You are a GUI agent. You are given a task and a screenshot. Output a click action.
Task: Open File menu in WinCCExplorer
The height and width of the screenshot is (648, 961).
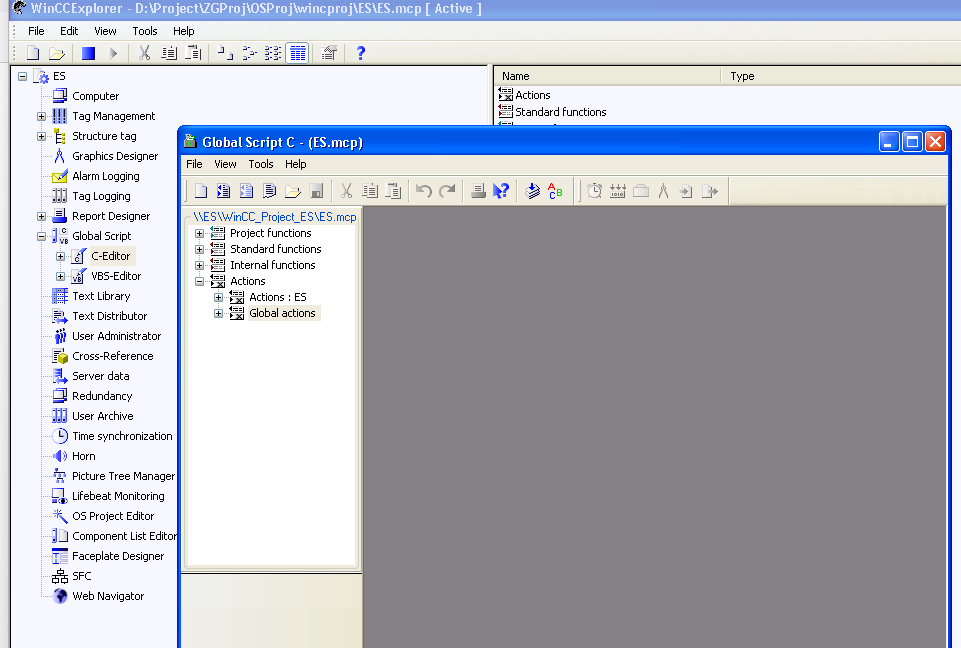36,31
